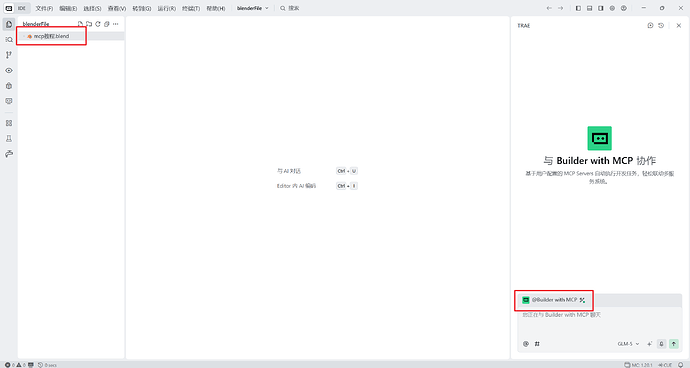The image size is (690, 368).
Task: Open tools icon beside Builder with MCP
Action: click(x=582, y=300)
